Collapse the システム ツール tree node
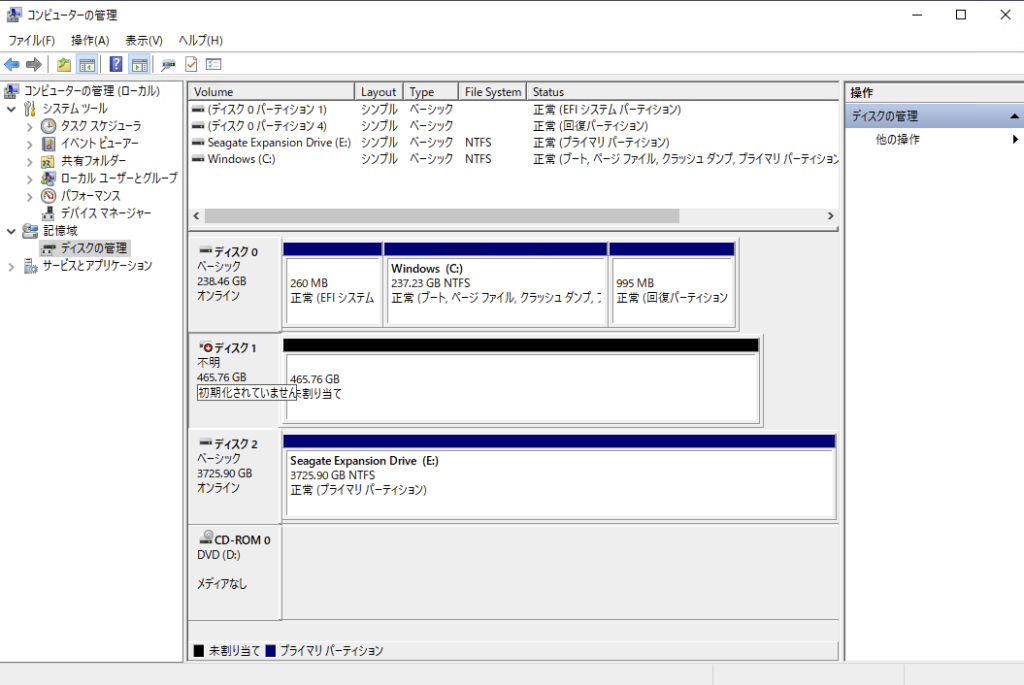Viewport: 1024px width, 685px height. [x=12, y=108]
